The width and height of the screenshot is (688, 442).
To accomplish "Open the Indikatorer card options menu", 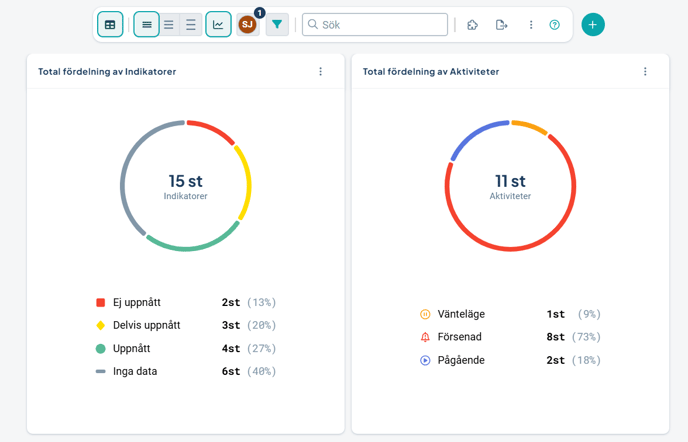I will click(x=321, y=72).
